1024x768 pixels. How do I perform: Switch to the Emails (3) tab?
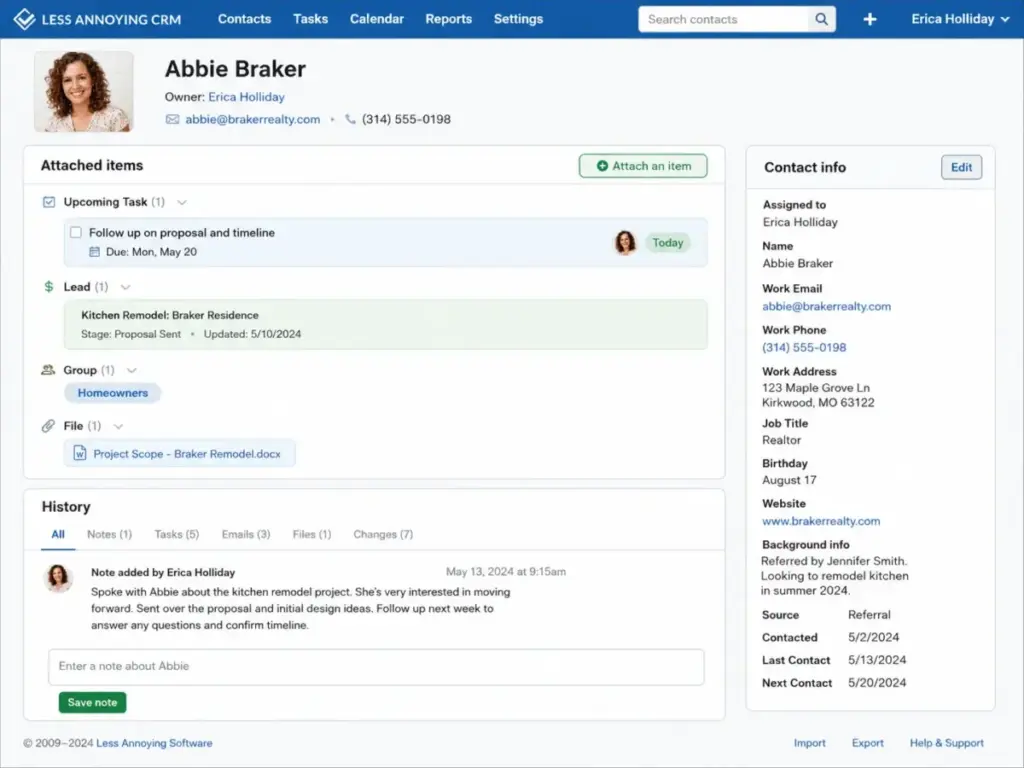coord(246,534)
